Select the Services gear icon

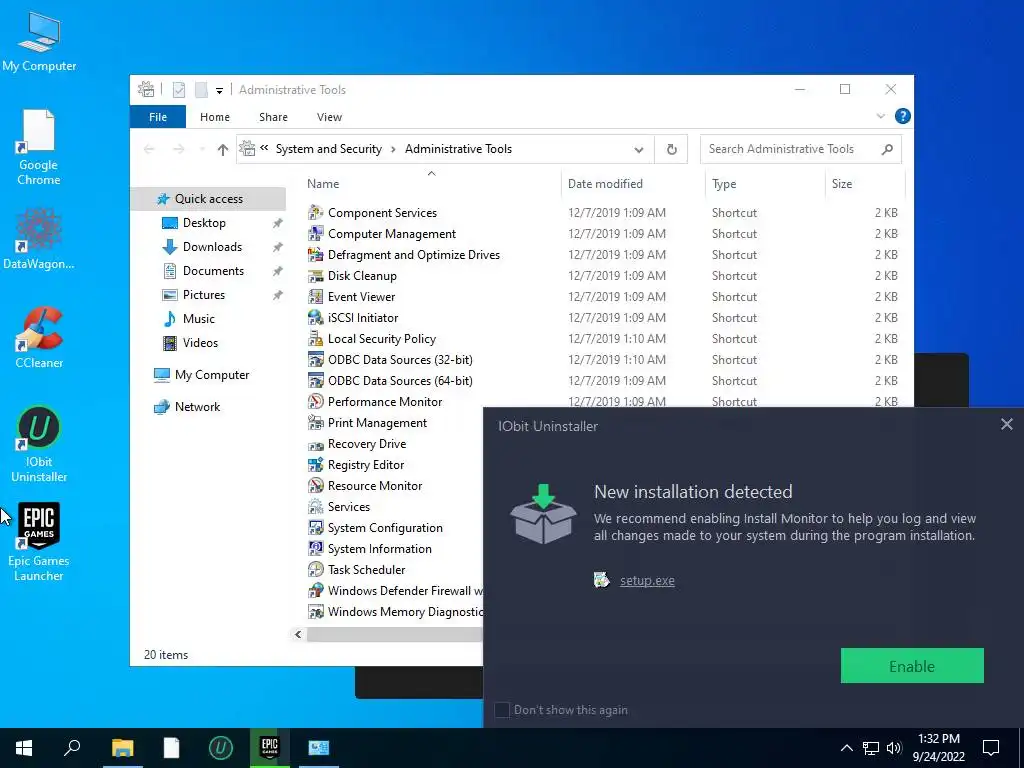[315, 506]
